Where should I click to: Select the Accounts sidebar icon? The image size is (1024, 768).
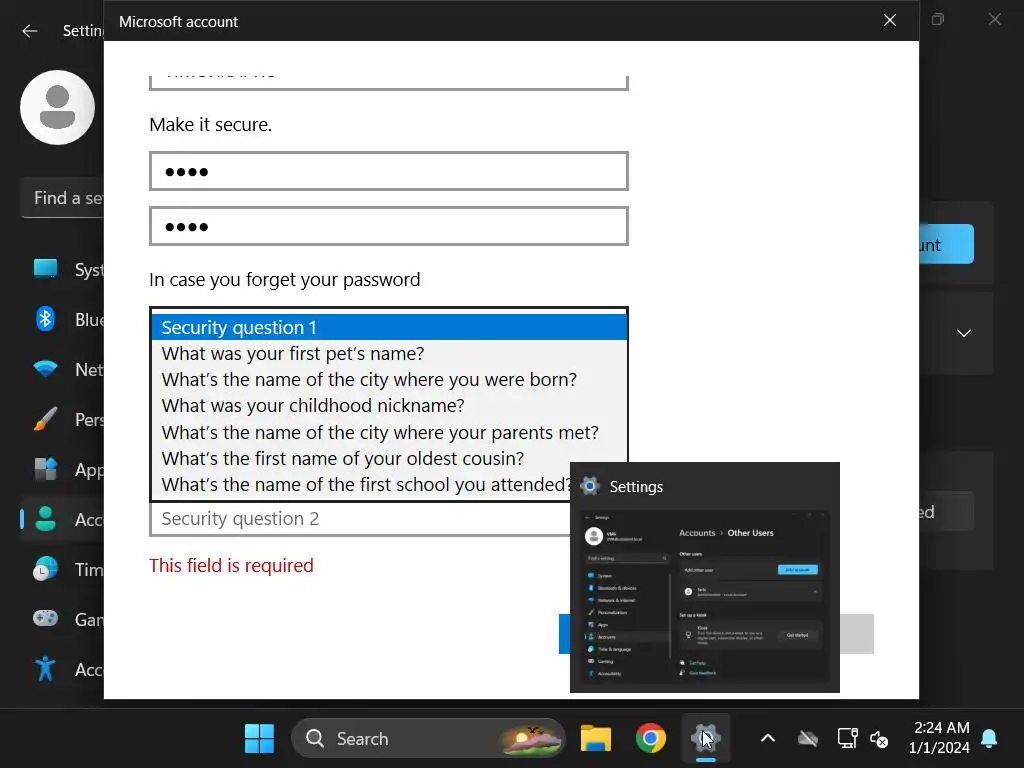[x=45, y=519]
